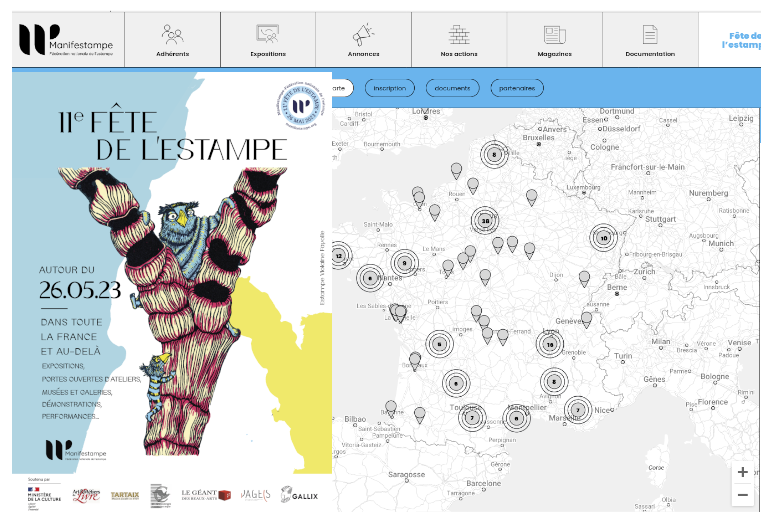Open the cluster marker above Avignon

pos(554,382)
